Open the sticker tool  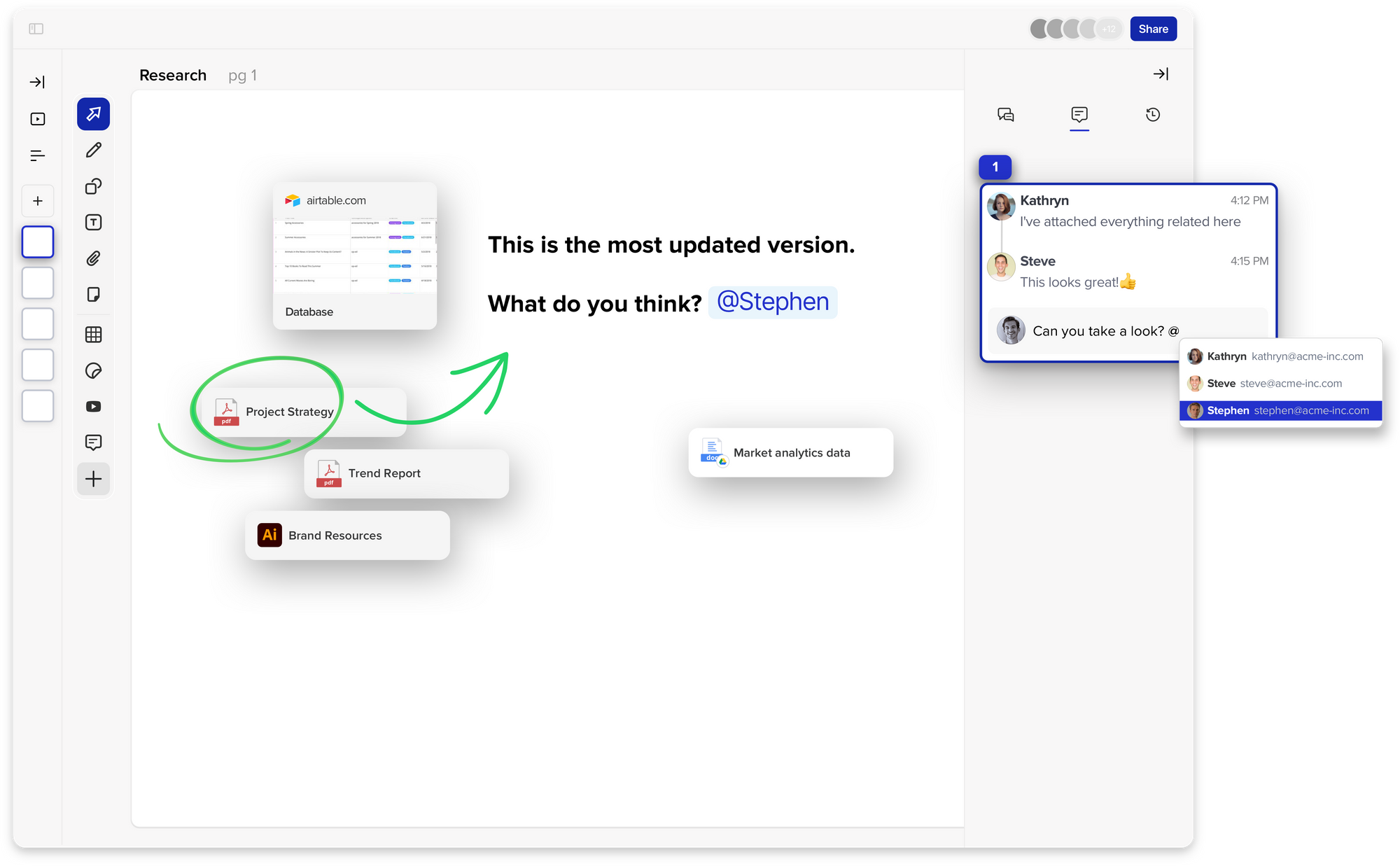(x=93, y=371)
